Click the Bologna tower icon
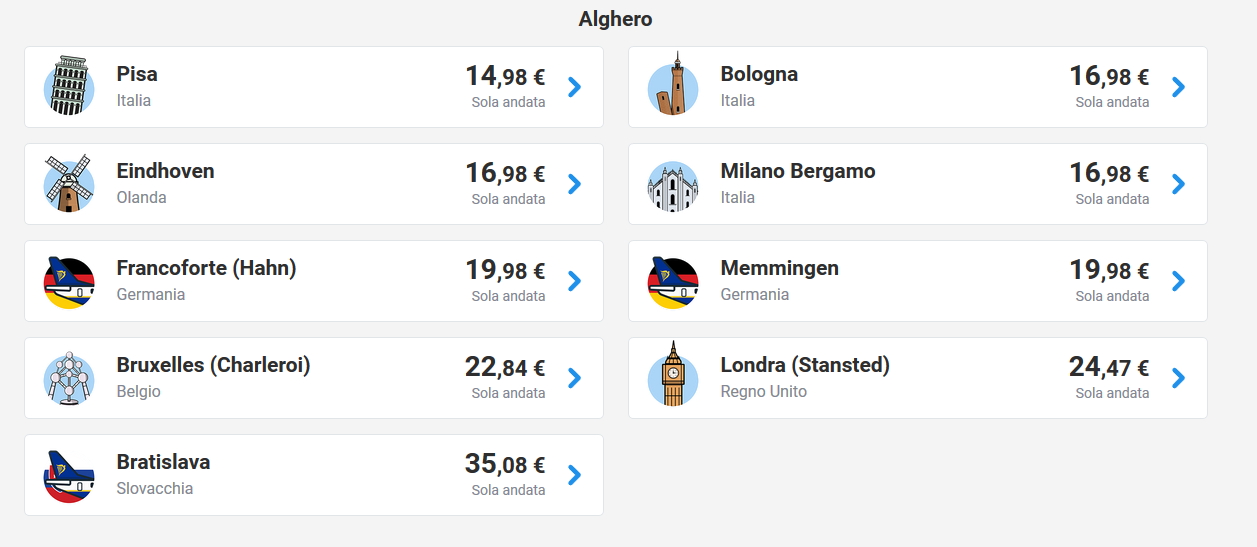The width and height of the screenshot is (1257, 547). (673, 86)
